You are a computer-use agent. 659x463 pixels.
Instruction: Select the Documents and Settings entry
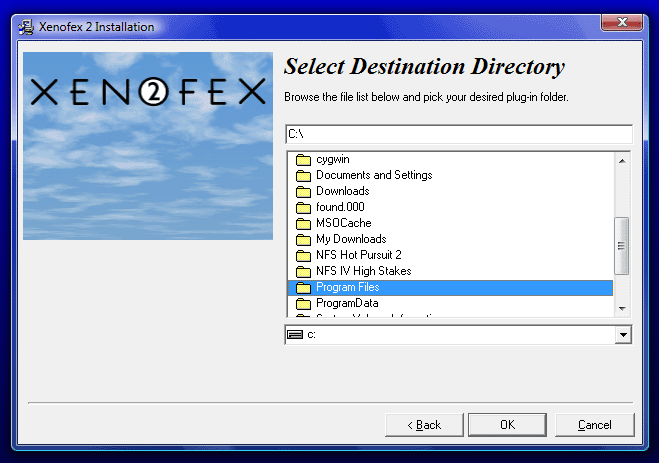(374, 175)
